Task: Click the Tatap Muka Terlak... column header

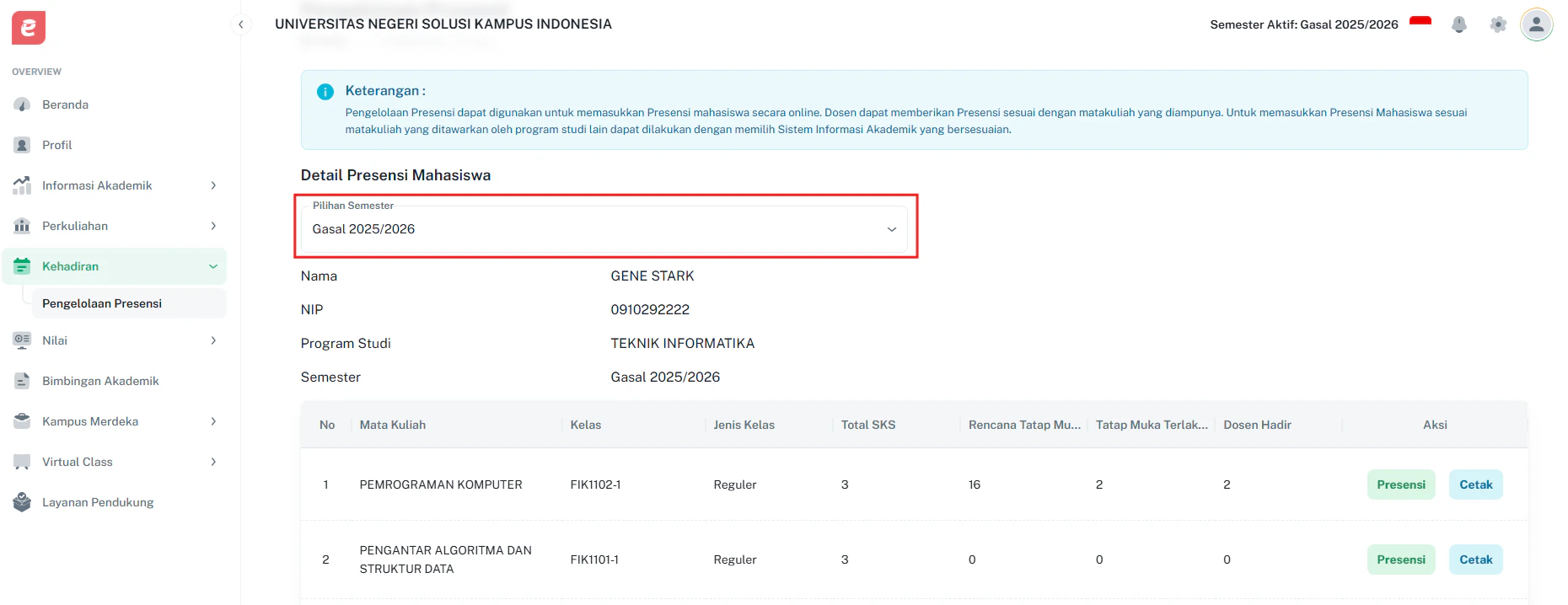Action: point(1152,425)
